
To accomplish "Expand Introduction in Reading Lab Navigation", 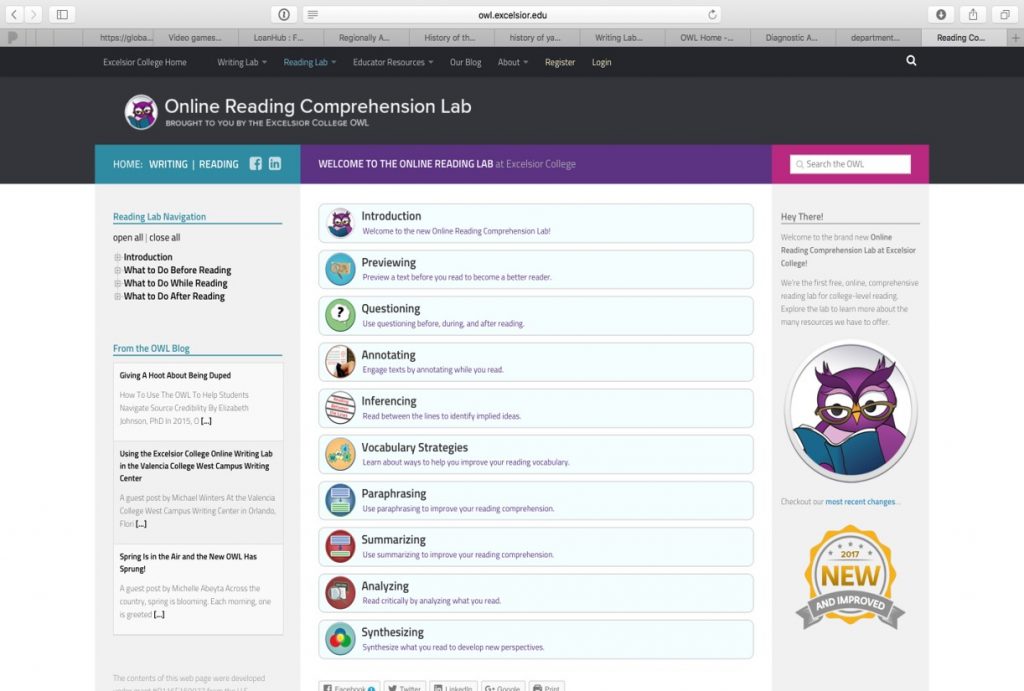I will (118, 257).
